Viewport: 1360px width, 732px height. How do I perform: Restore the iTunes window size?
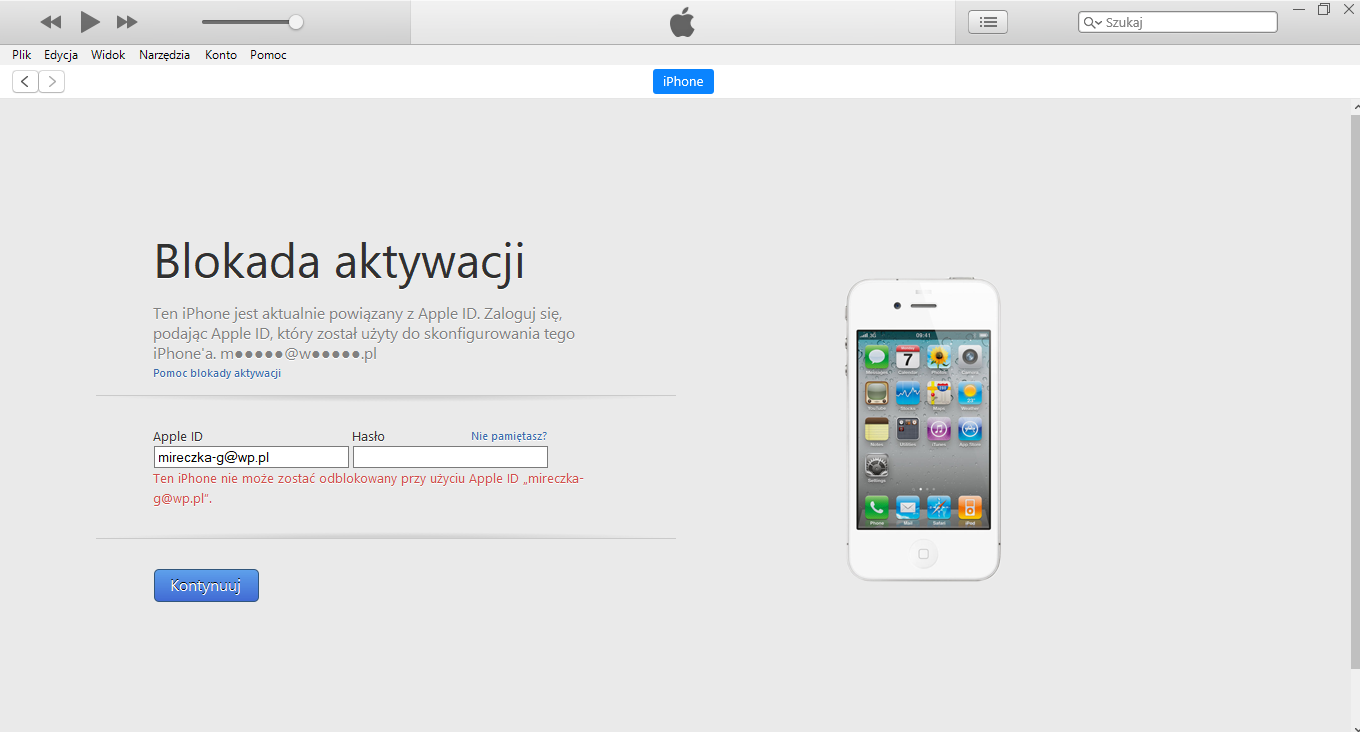coord(1324,9)
